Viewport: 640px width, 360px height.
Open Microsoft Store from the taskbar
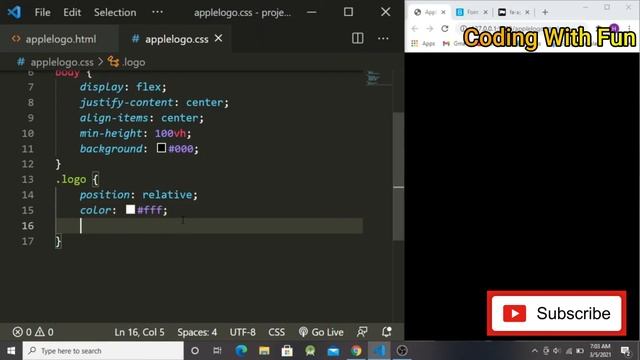click(x=287, y=351)
